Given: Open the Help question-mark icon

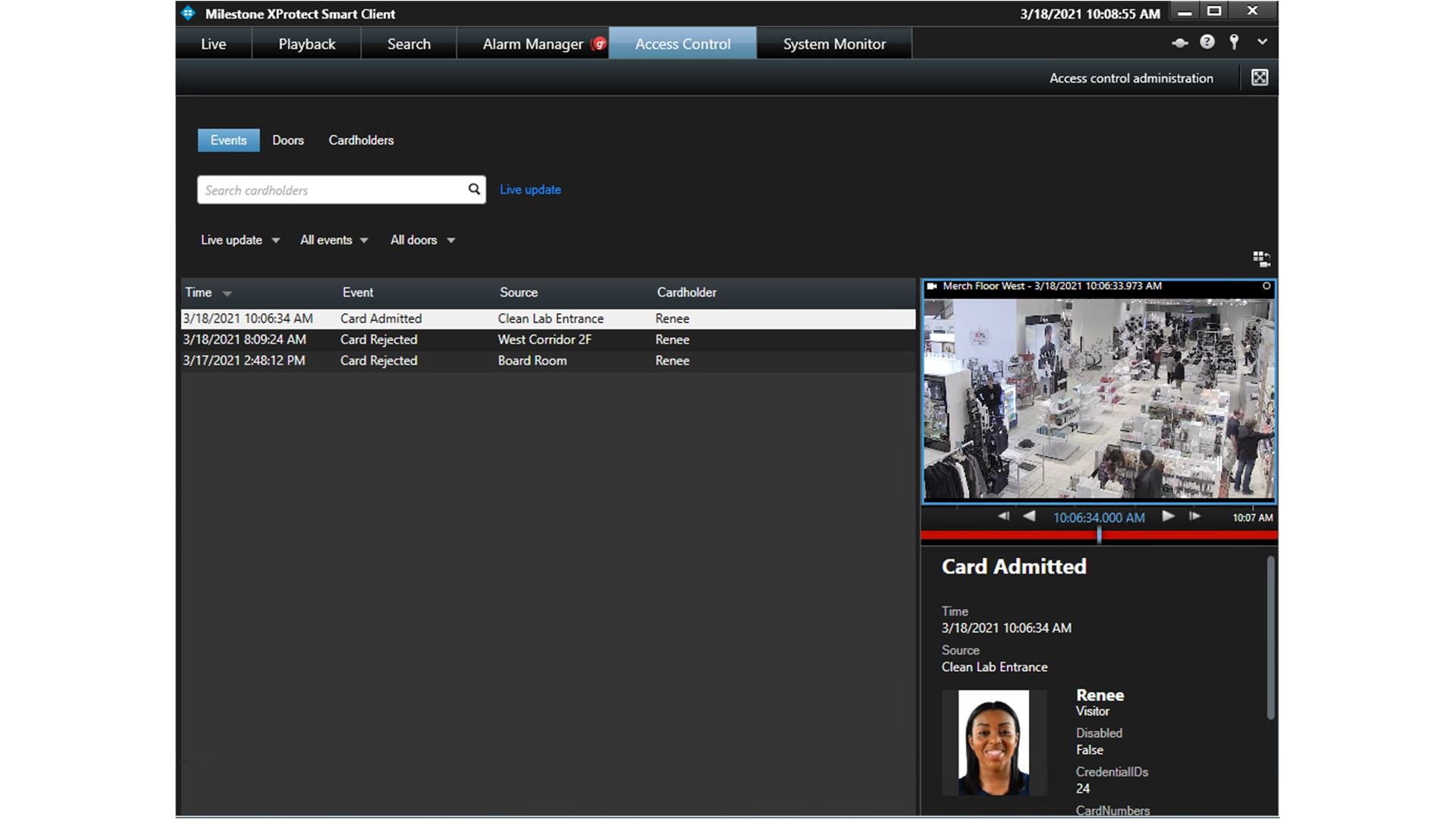Looking at the screenshot, I should (x=1207, y=42).
